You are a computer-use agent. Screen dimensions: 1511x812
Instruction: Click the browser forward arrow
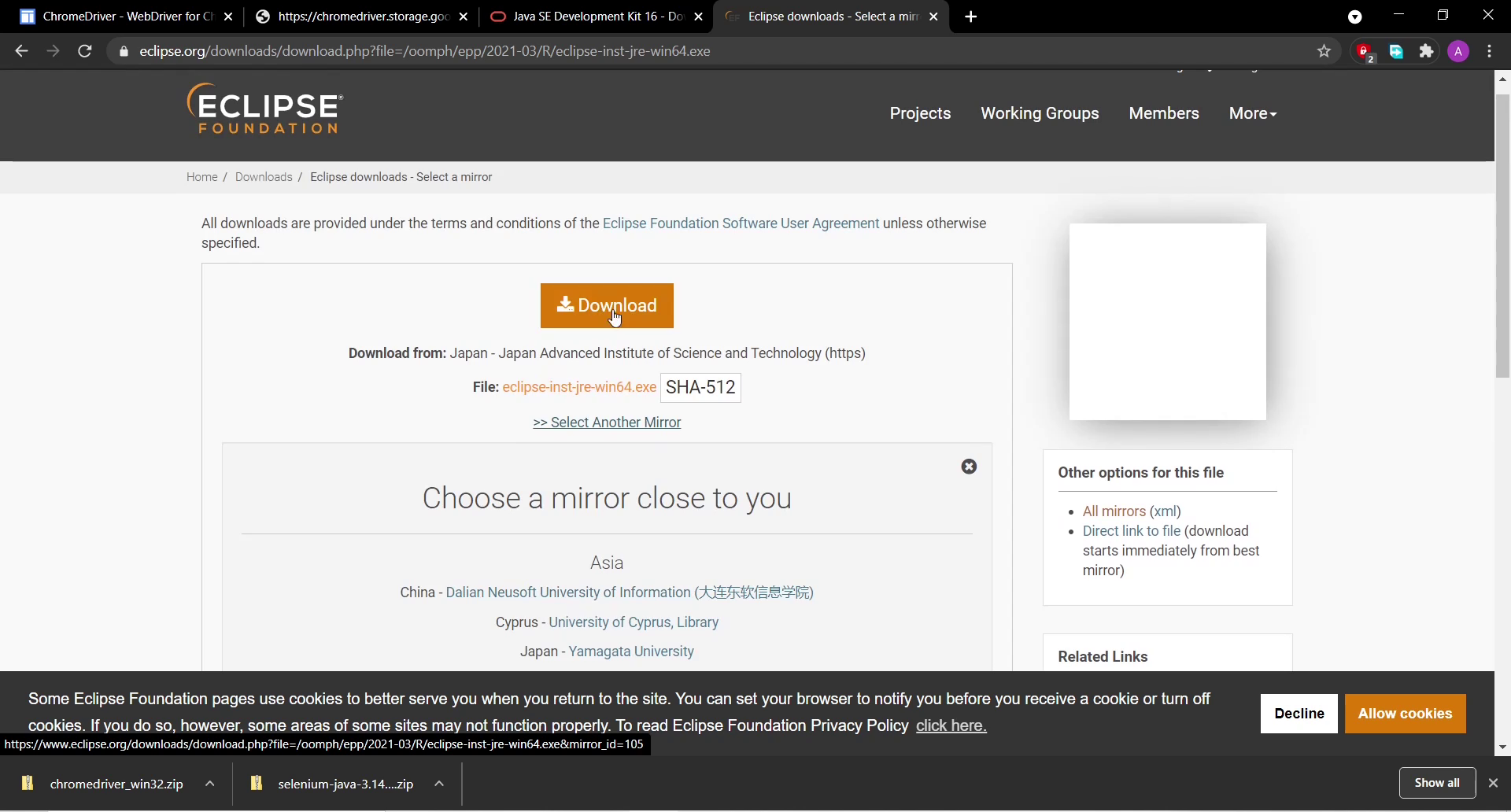(x=53, y=51)
